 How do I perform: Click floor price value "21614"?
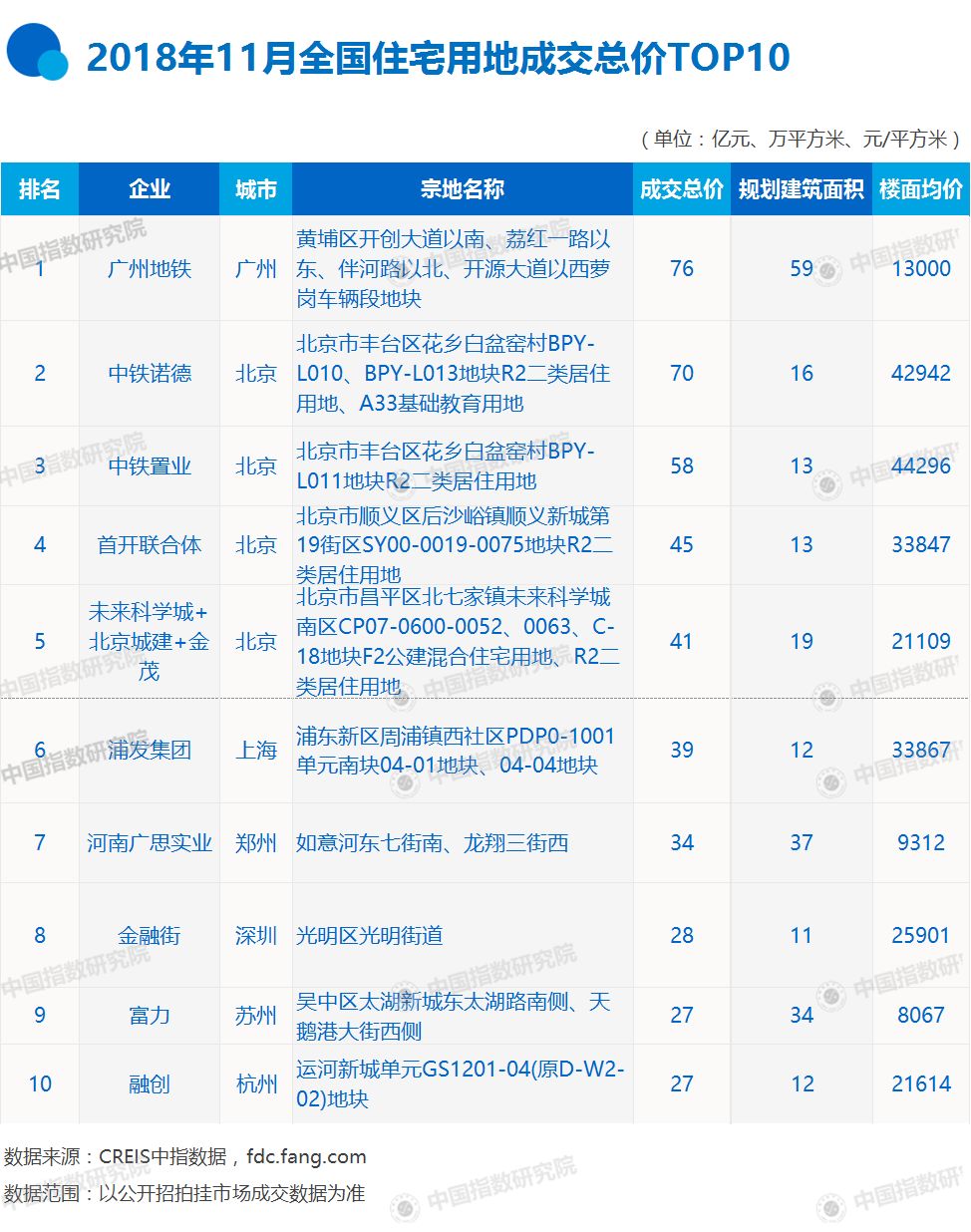coord(921,1084)
